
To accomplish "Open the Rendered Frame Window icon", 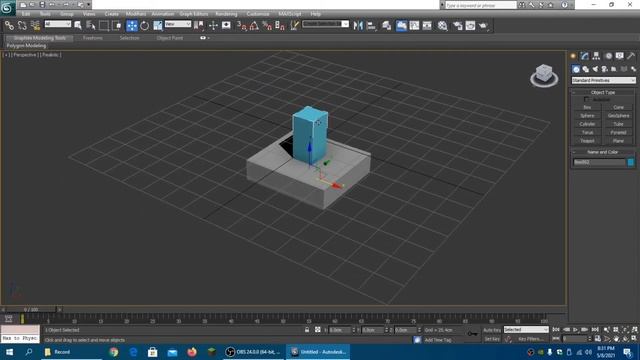I will (x=470, y=26).
